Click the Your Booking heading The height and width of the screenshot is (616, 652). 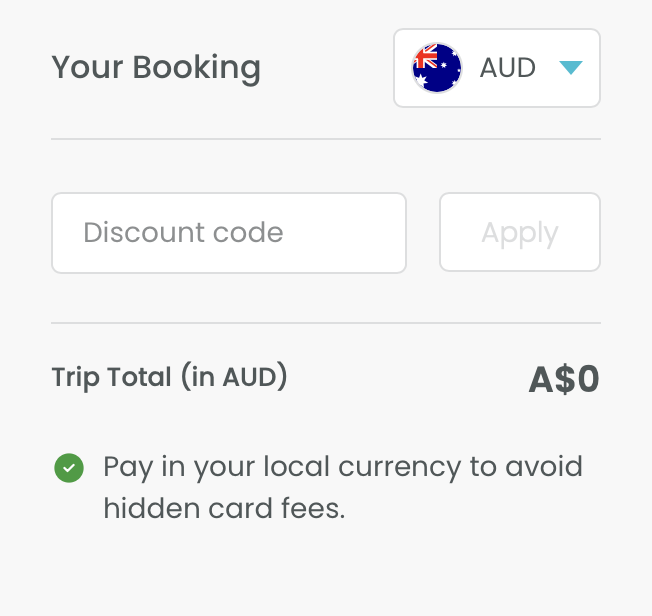[x=156, y=68]
